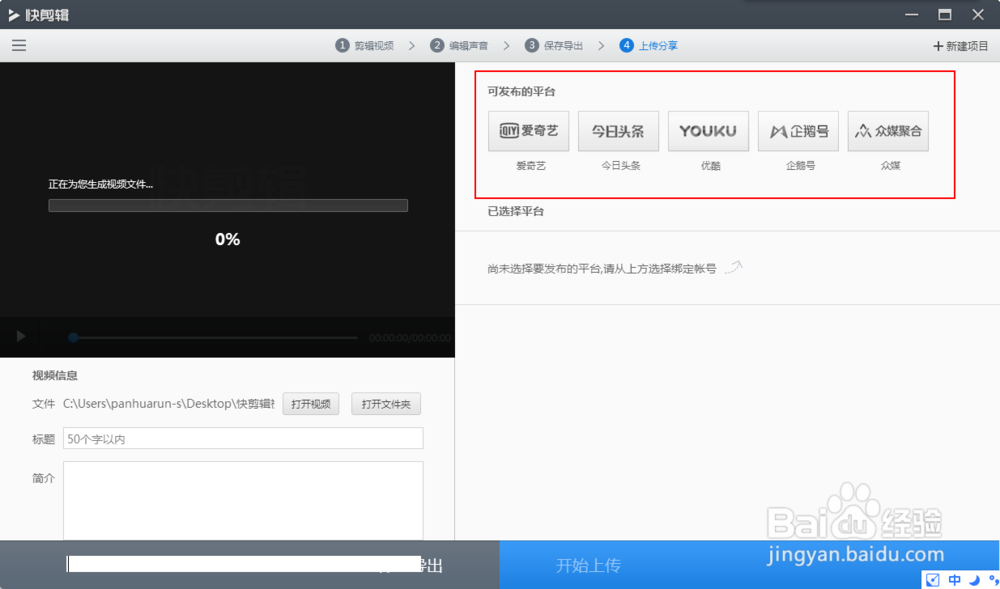Click the 0% progress text
Image resolution: width=1000 pixels, height=589 pixels.
point(228,240)
